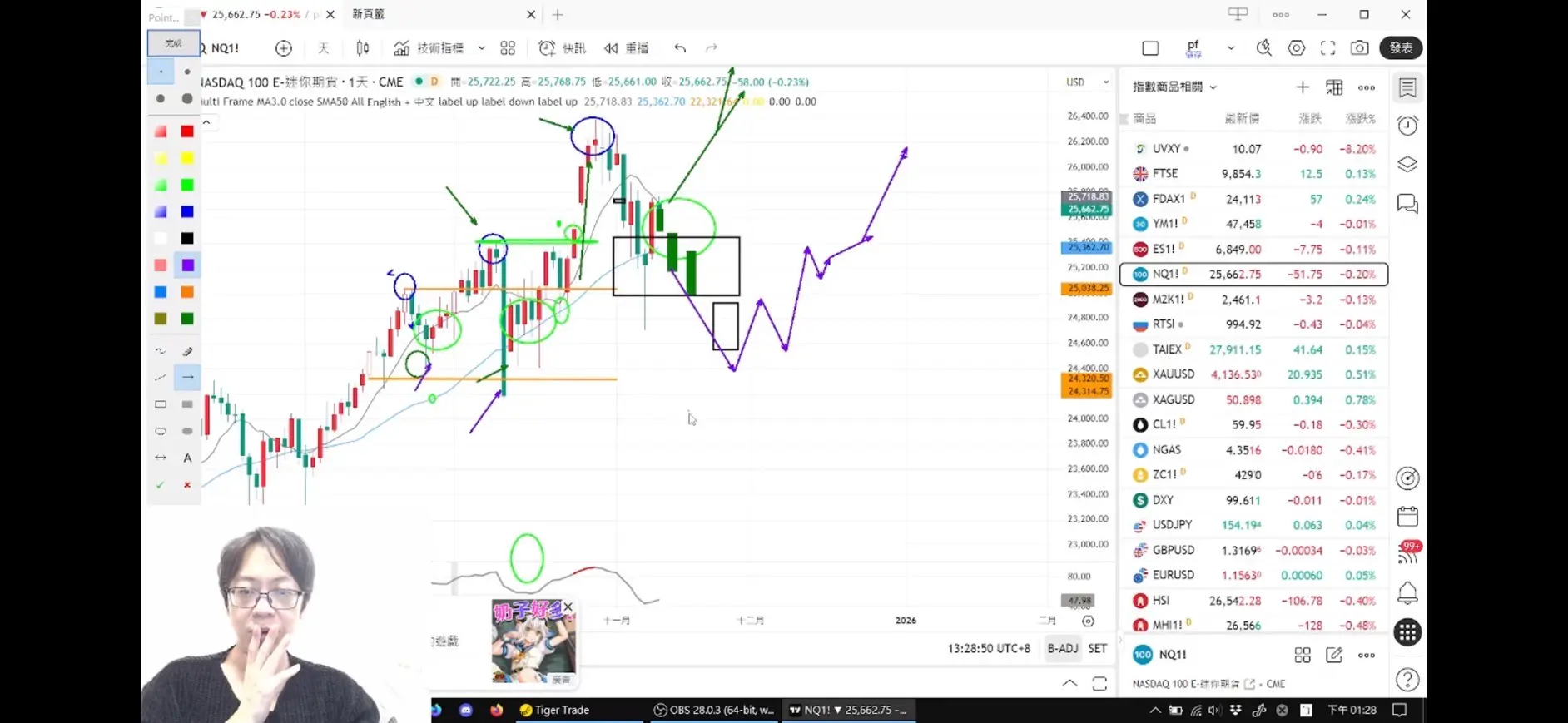Select the text tool labeled A

tap(187, 458)
